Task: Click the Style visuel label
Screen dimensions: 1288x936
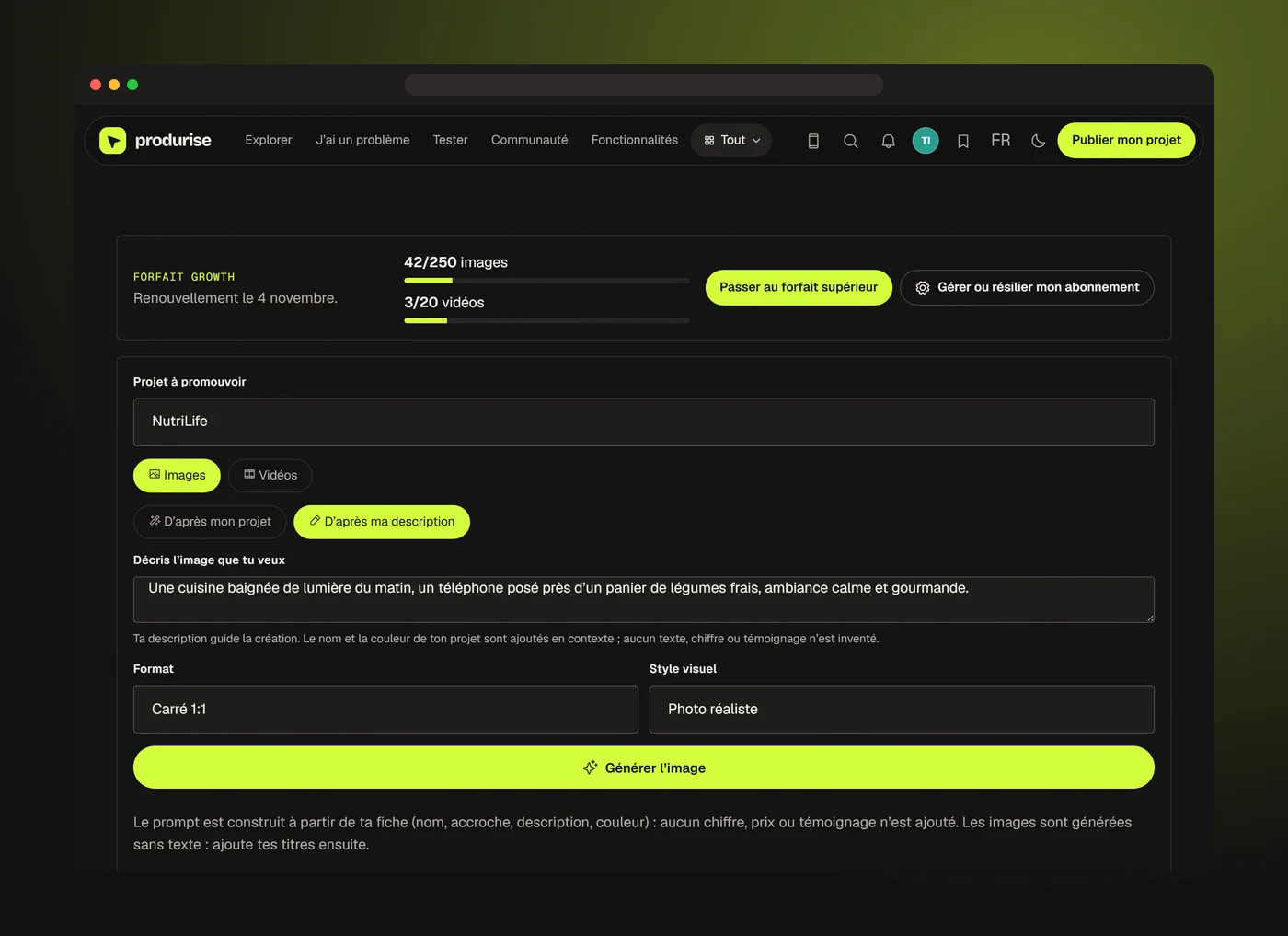Action: point(683,669)
